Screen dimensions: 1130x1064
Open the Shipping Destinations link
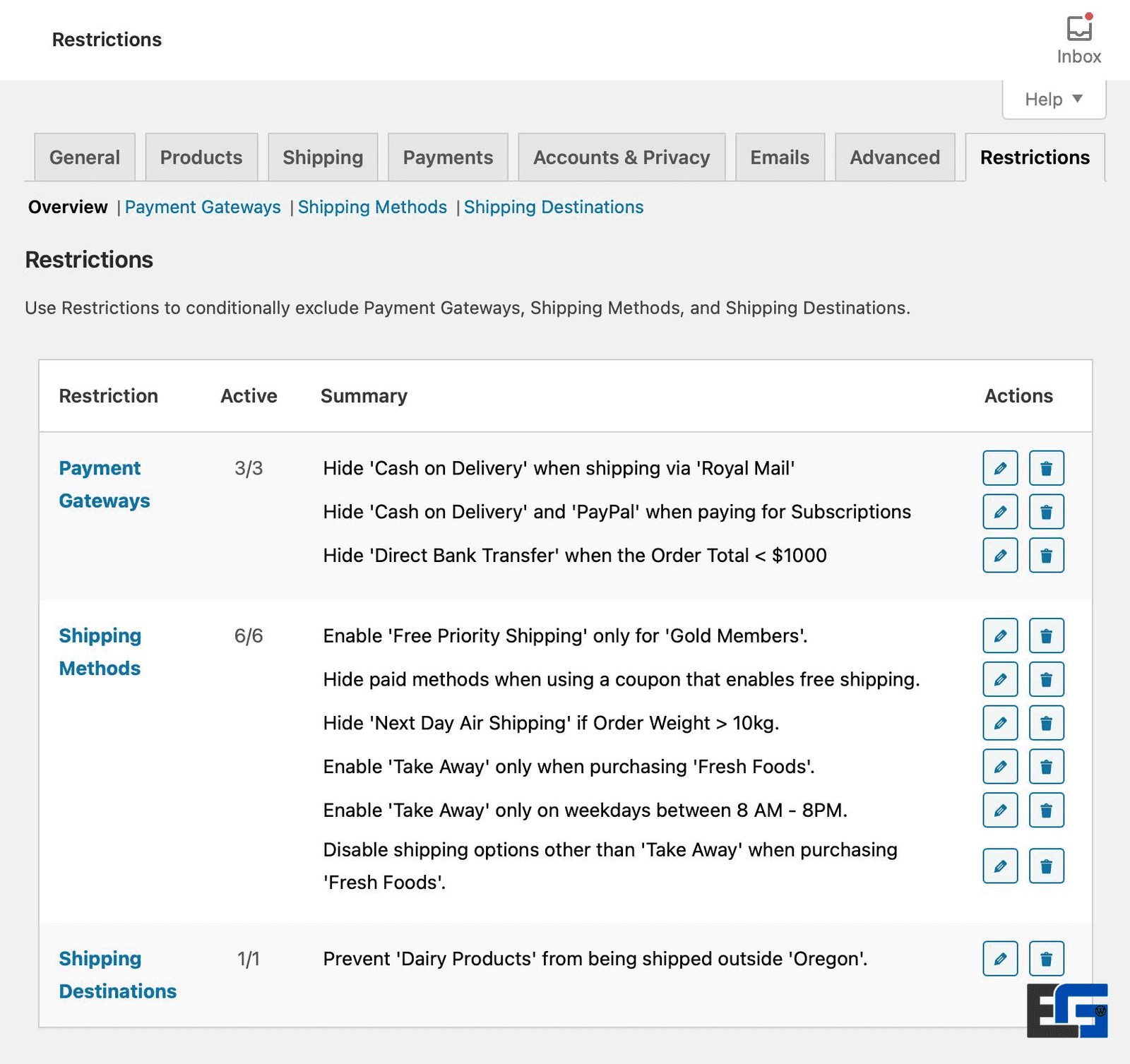(554, 207)
